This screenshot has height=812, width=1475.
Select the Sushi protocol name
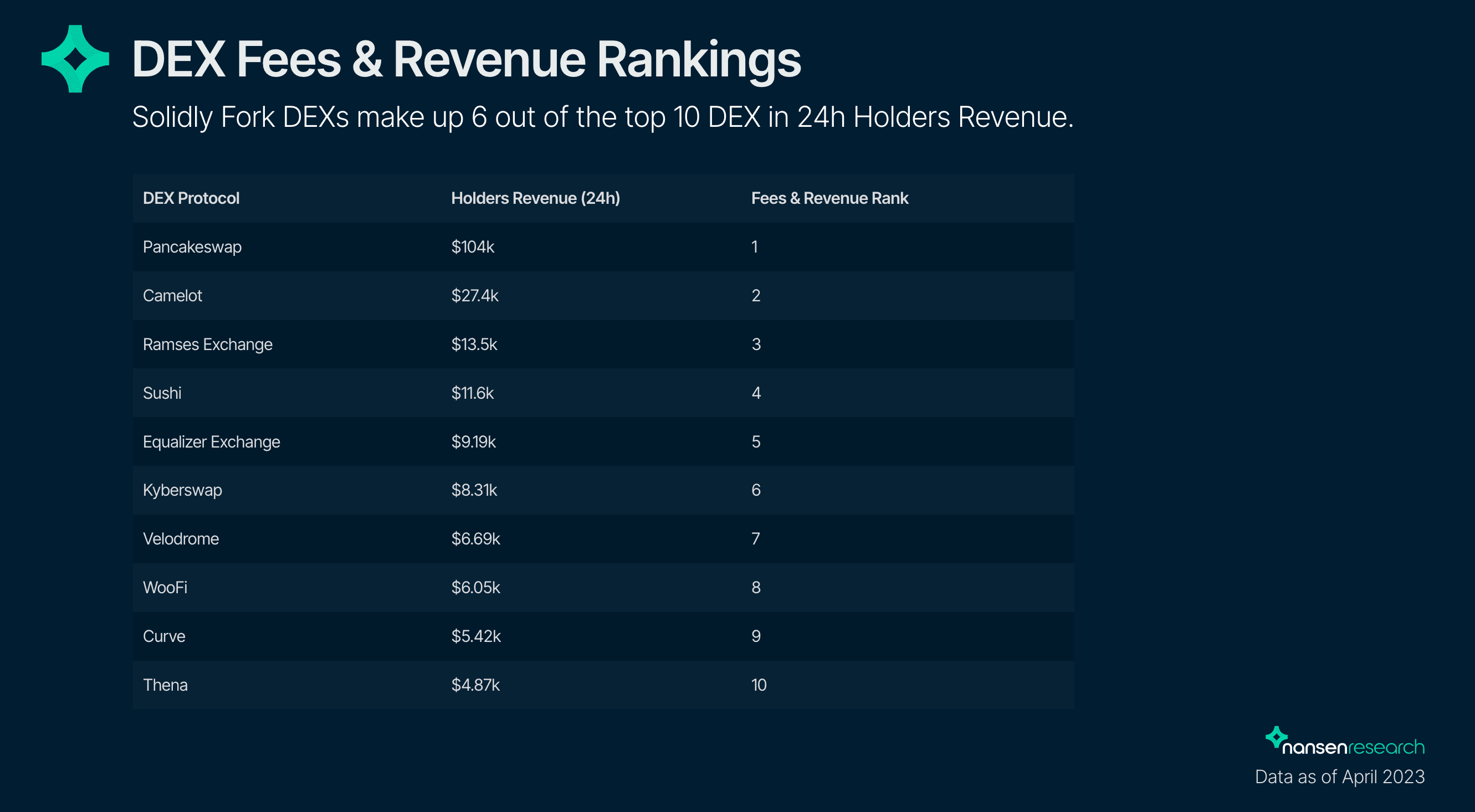(x=162, y=393)
